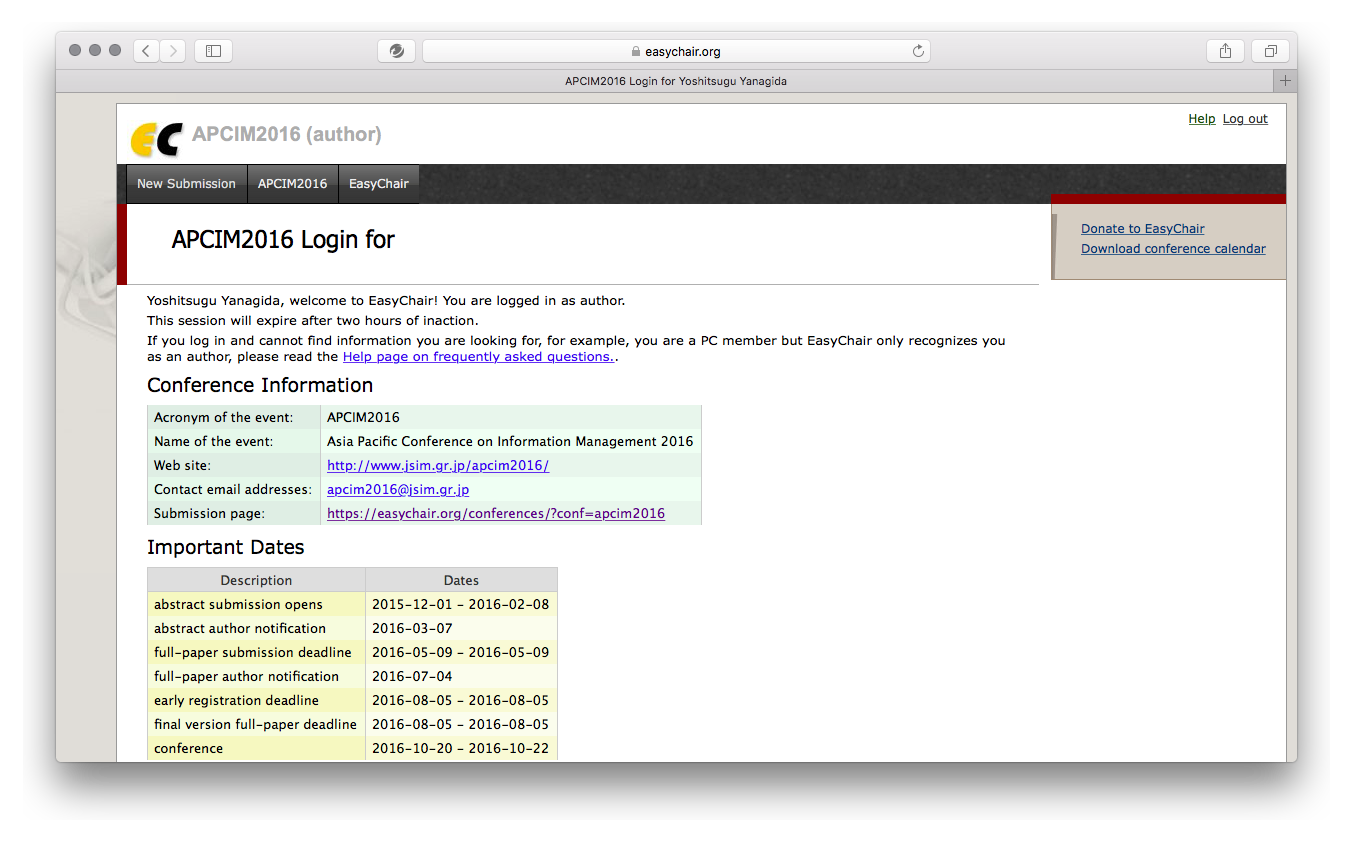Click the 'Contact email addresses:' label
This screenshot has height=842, width=1353.
233,489
